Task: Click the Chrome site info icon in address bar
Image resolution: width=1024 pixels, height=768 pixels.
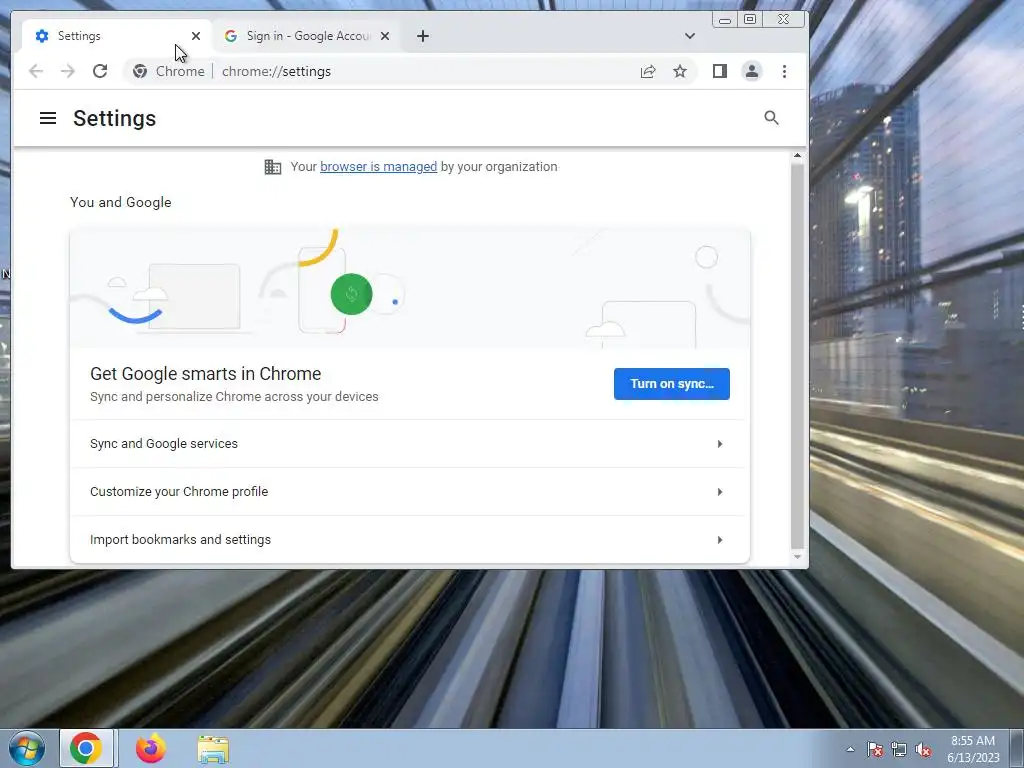Action: click(140, 71)
